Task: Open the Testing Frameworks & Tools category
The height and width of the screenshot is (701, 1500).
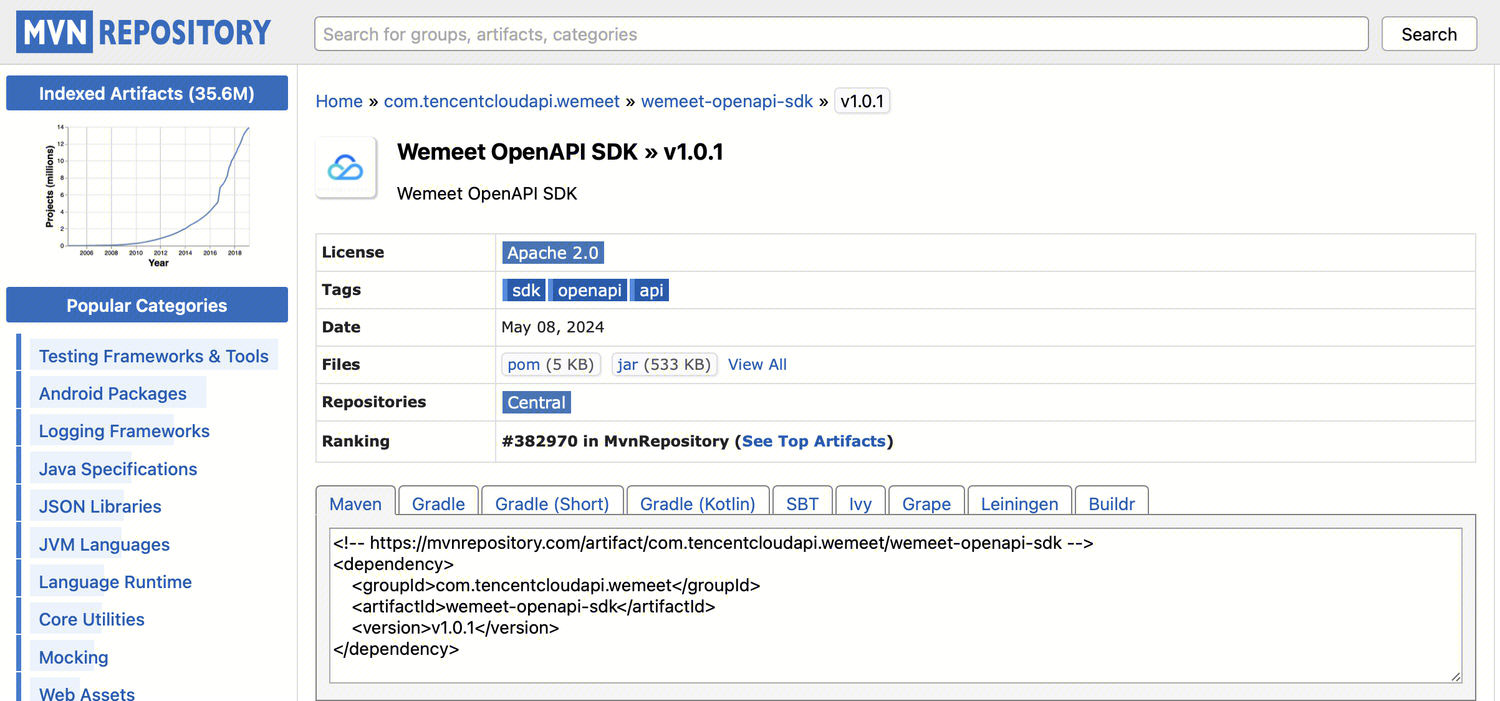Action: point(154,356)
